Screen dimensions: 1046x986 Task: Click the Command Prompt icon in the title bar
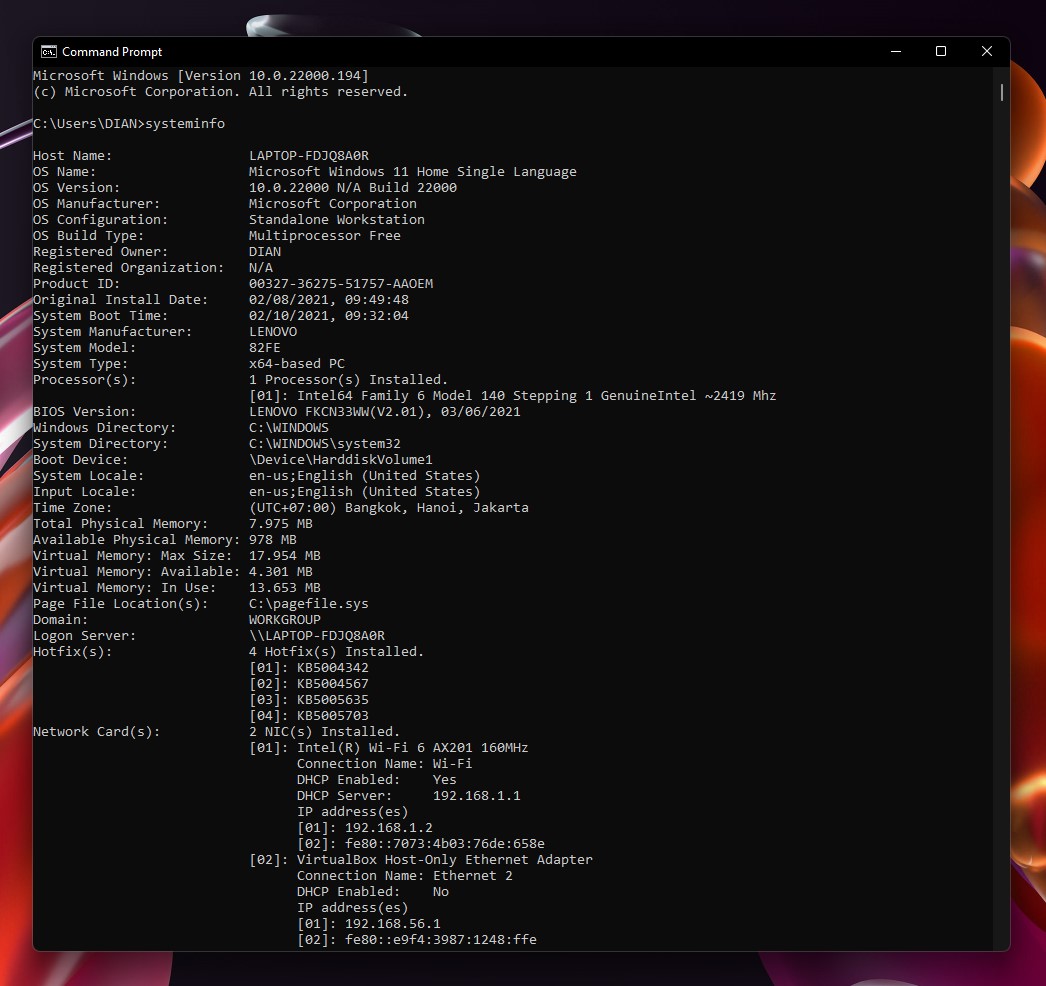pos(47,51)
